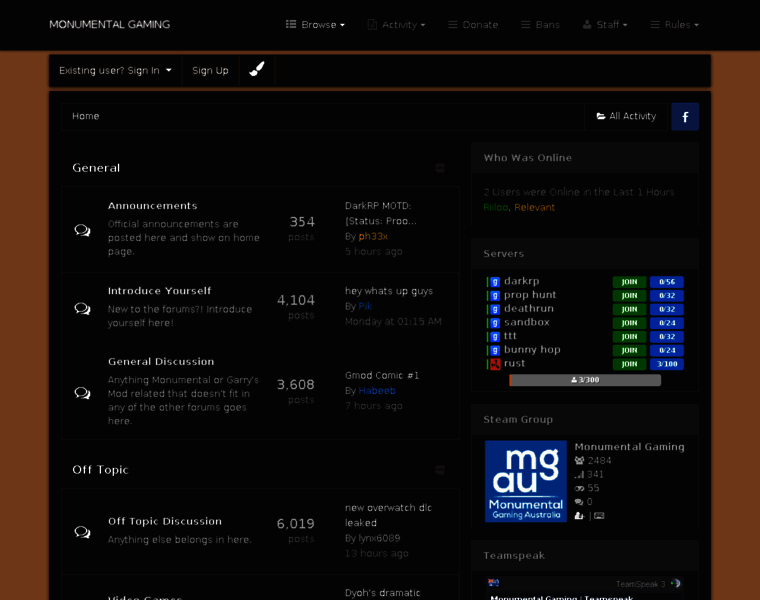Click the Steam group members count icon
The width and height of the screenshot is (760, 600).
[579, 460]
